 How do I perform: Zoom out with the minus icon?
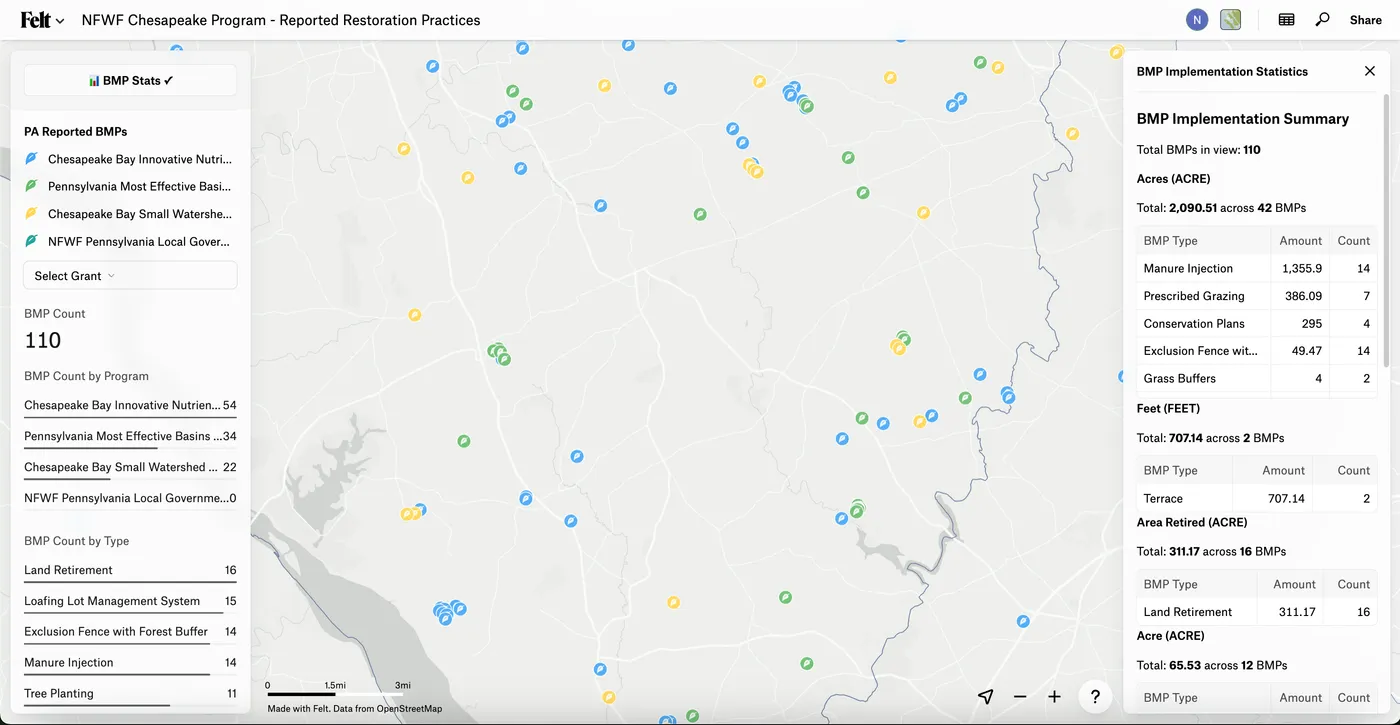pos(1020,697)
